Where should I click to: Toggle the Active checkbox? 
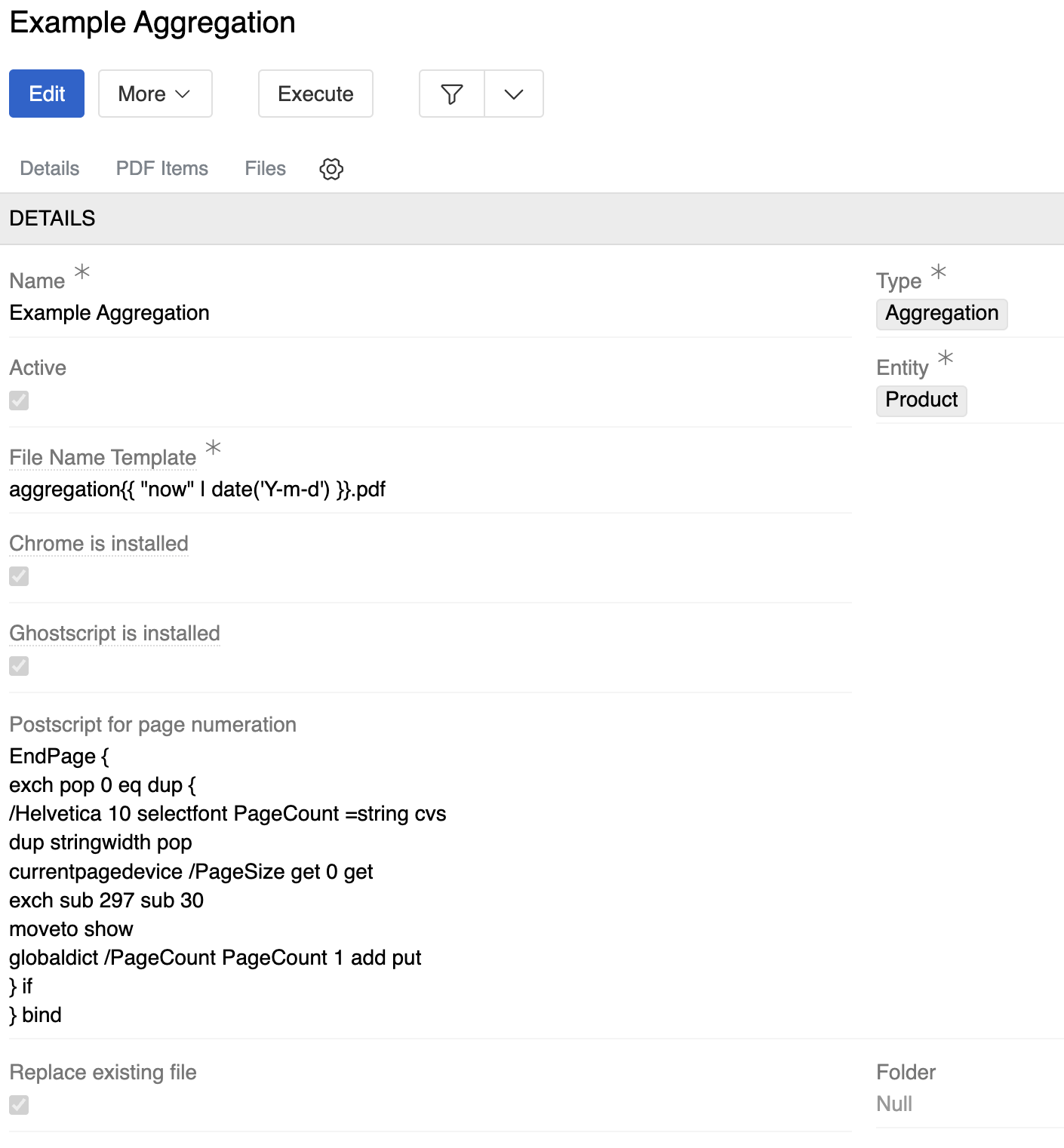18,401
